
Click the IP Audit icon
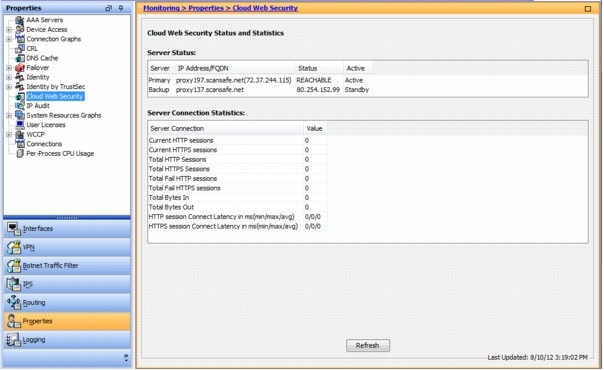click(x=20, y=105)
